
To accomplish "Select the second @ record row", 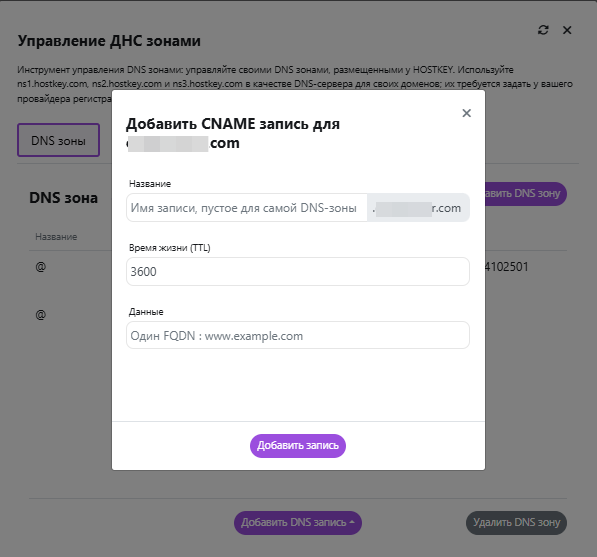I will click(41, 314).
